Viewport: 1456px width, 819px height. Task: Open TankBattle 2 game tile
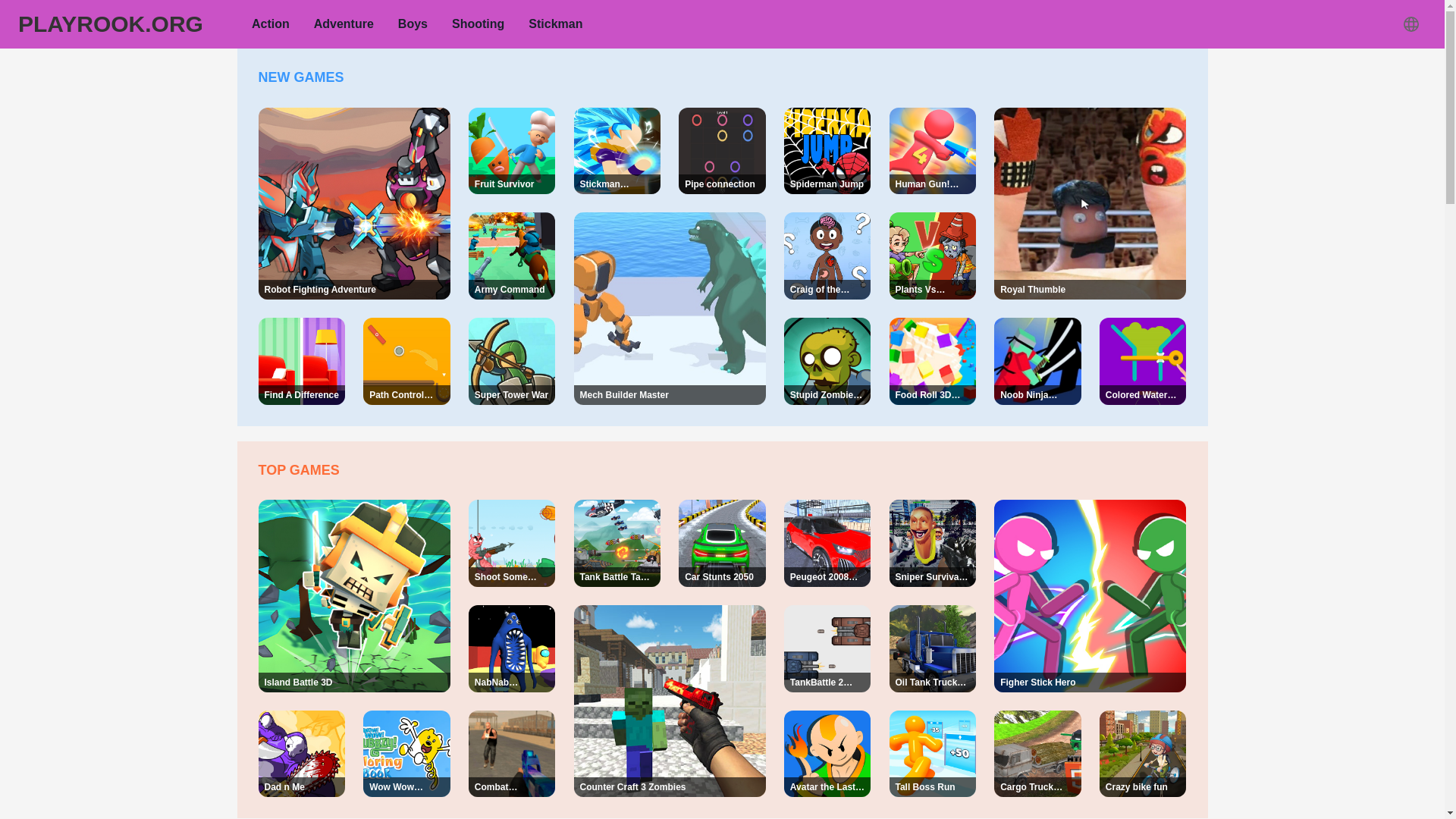(827, 648)
